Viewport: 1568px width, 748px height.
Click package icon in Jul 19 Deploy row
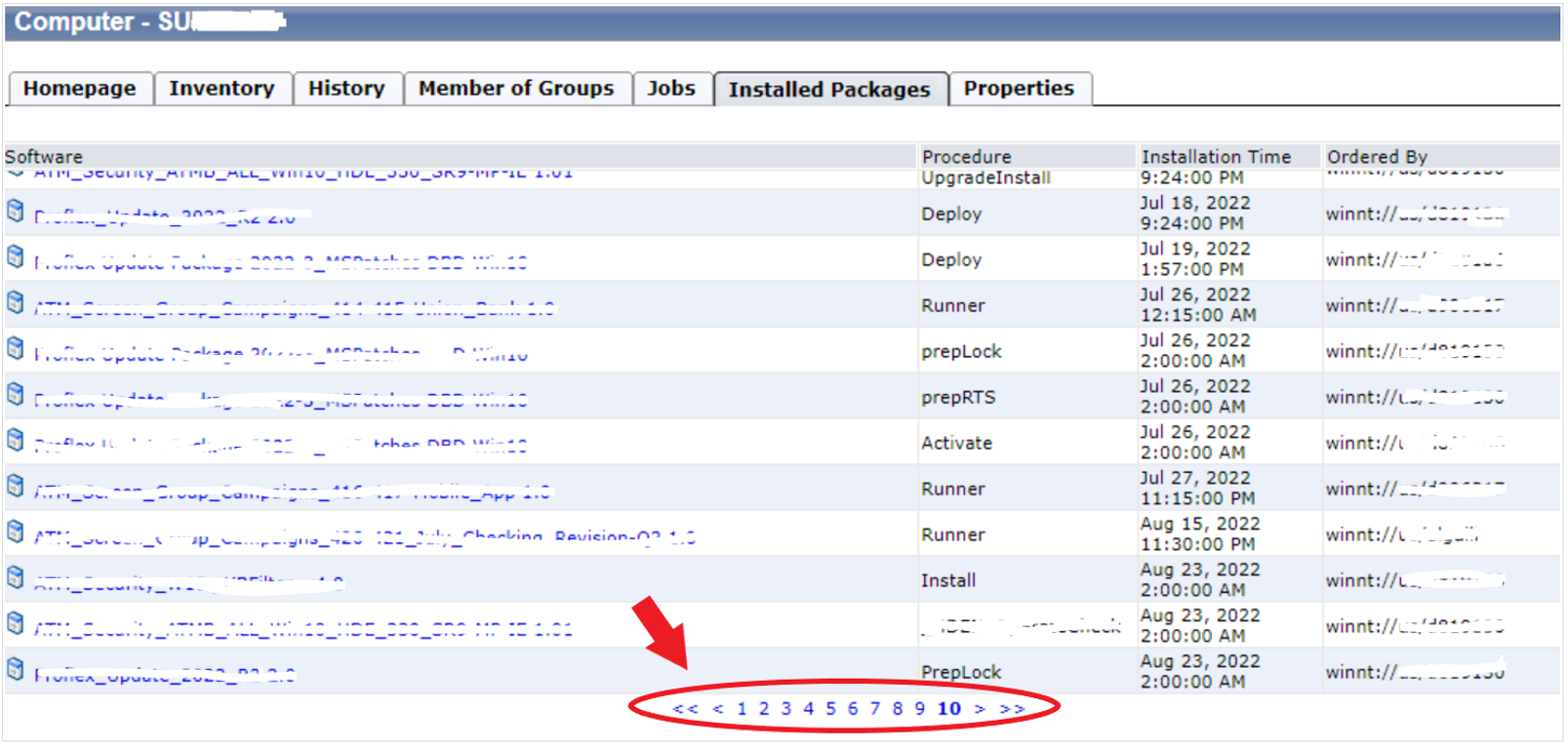pyautogui.click(x=16, y=256)
